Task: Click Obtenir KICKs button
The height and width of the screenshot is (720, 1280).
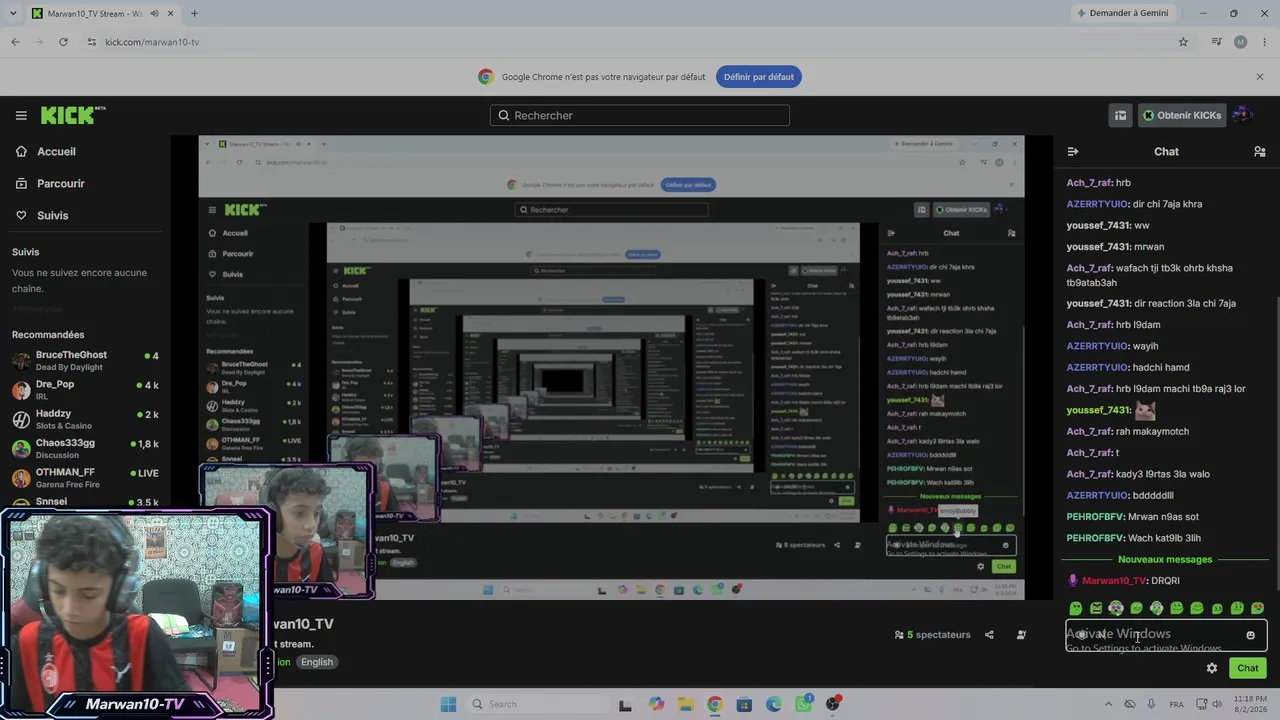Action: pos(1182,115)
